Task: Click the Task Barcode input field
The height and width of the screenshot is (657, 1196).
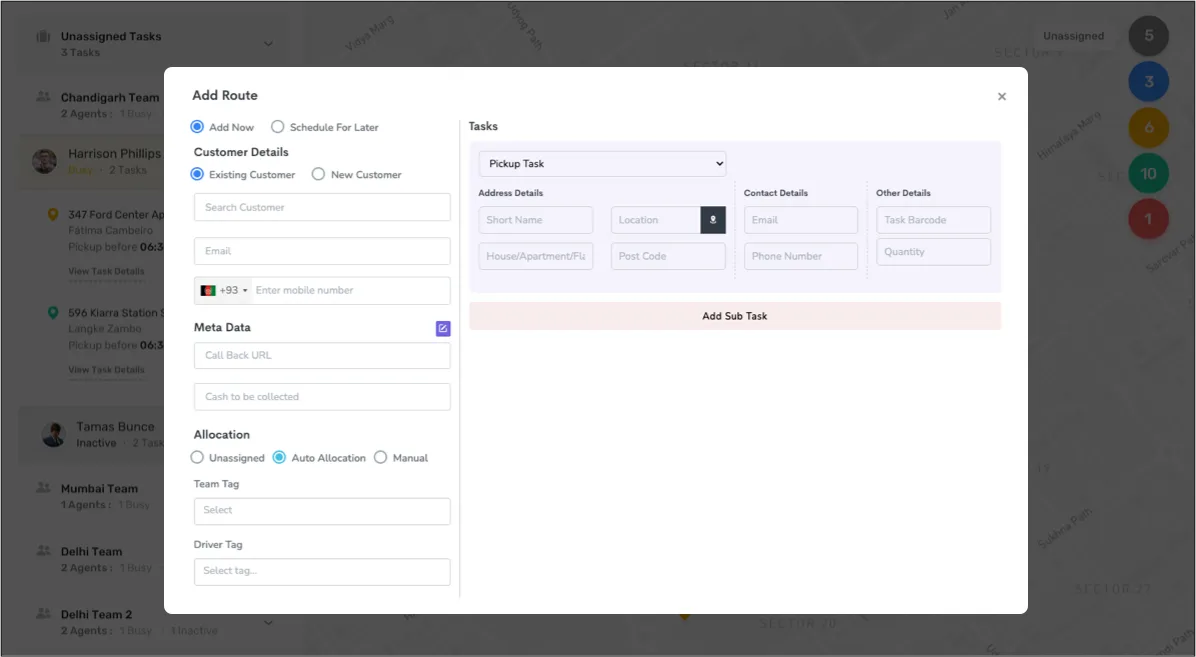Action: (x=933, y=220)
